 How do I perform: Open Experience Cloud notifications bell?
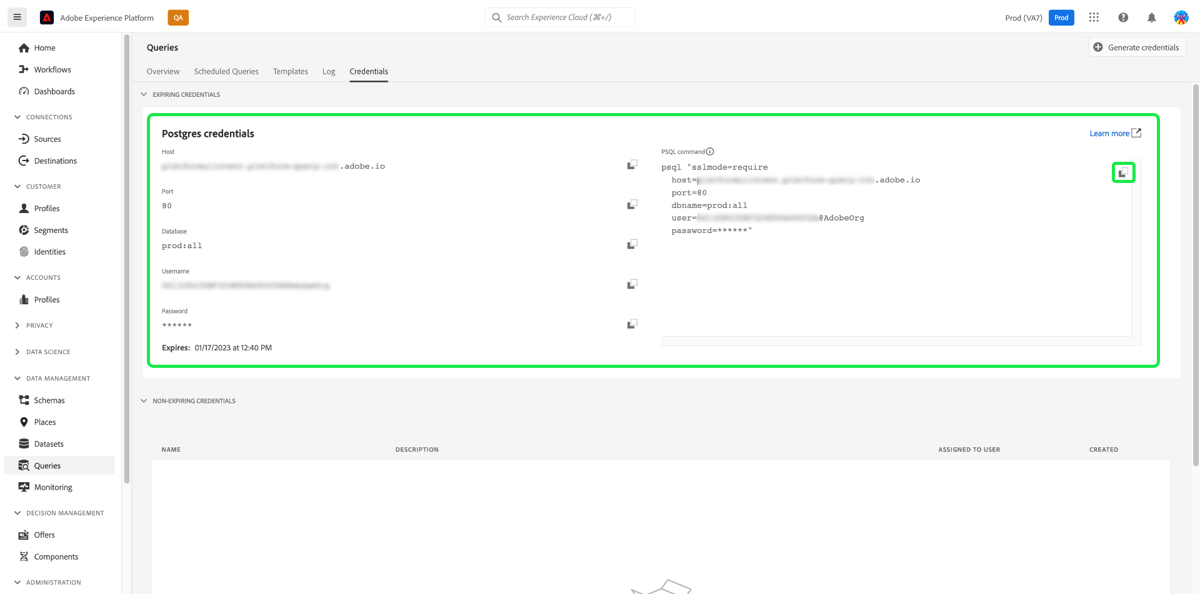click(x=1152, y=17)
